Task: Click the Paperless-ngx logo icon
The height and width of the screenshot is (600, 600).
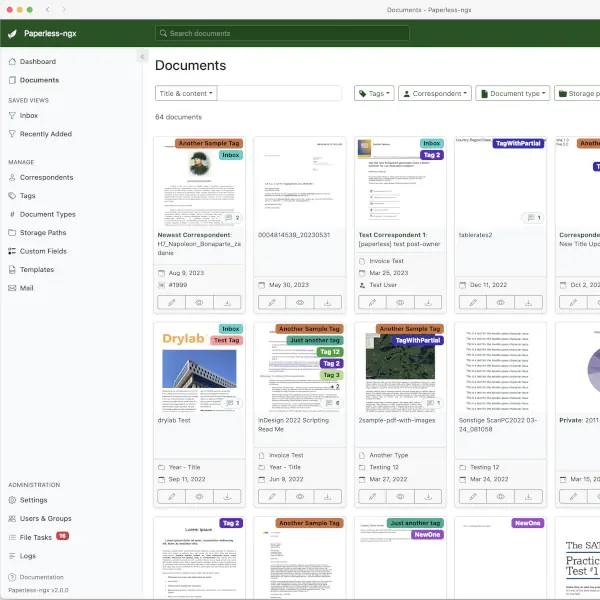Action: point(12,33)
